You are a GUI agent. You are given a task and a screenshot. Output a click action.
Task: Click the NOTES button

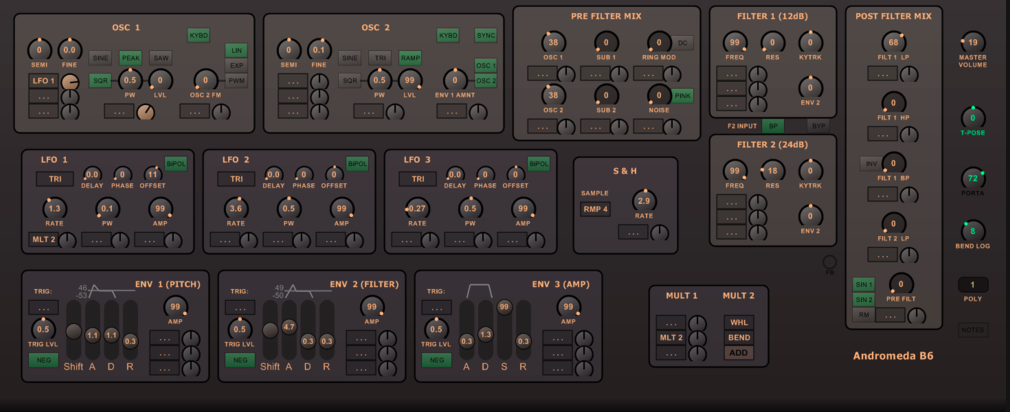pyautogui.click(x=973, y=330)
